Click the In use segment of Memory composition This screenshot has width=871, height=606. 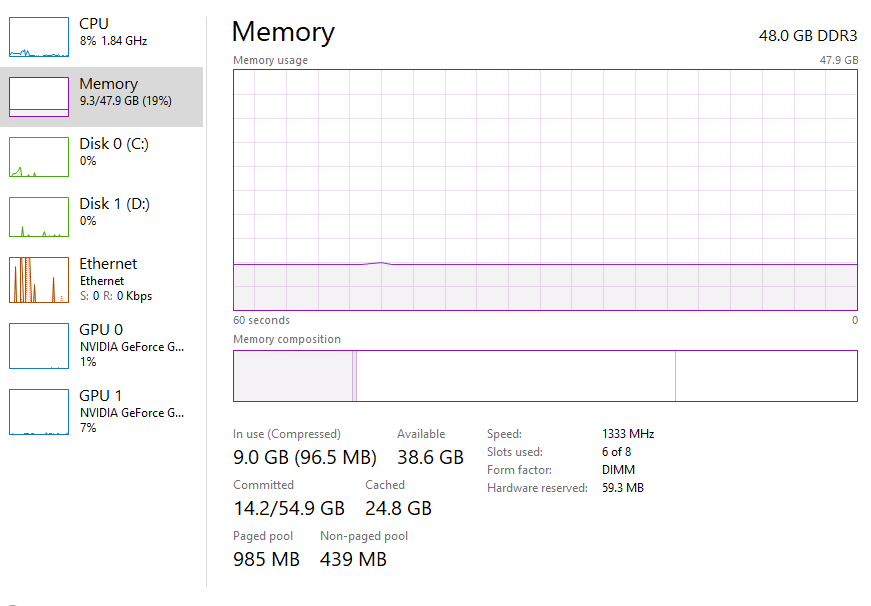point(292,376)
